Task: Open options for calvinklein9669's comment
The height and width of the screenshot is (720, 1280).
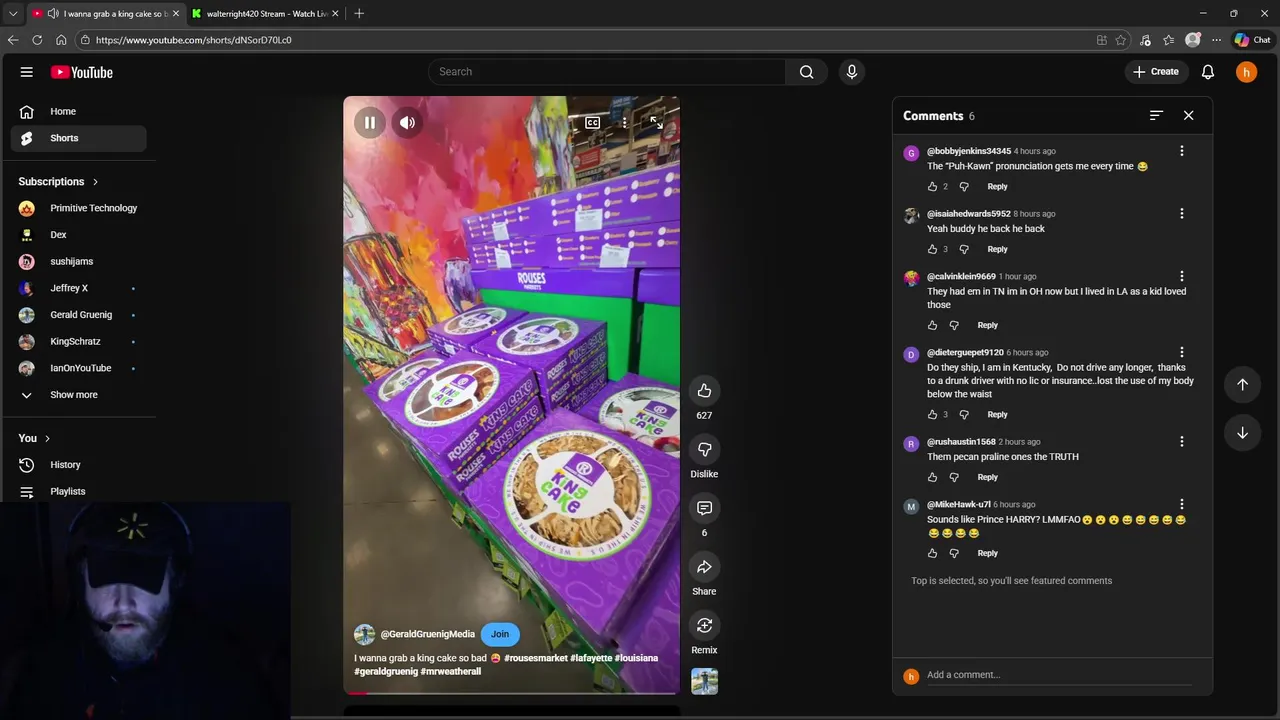Action: click(x=1181, y=276)
